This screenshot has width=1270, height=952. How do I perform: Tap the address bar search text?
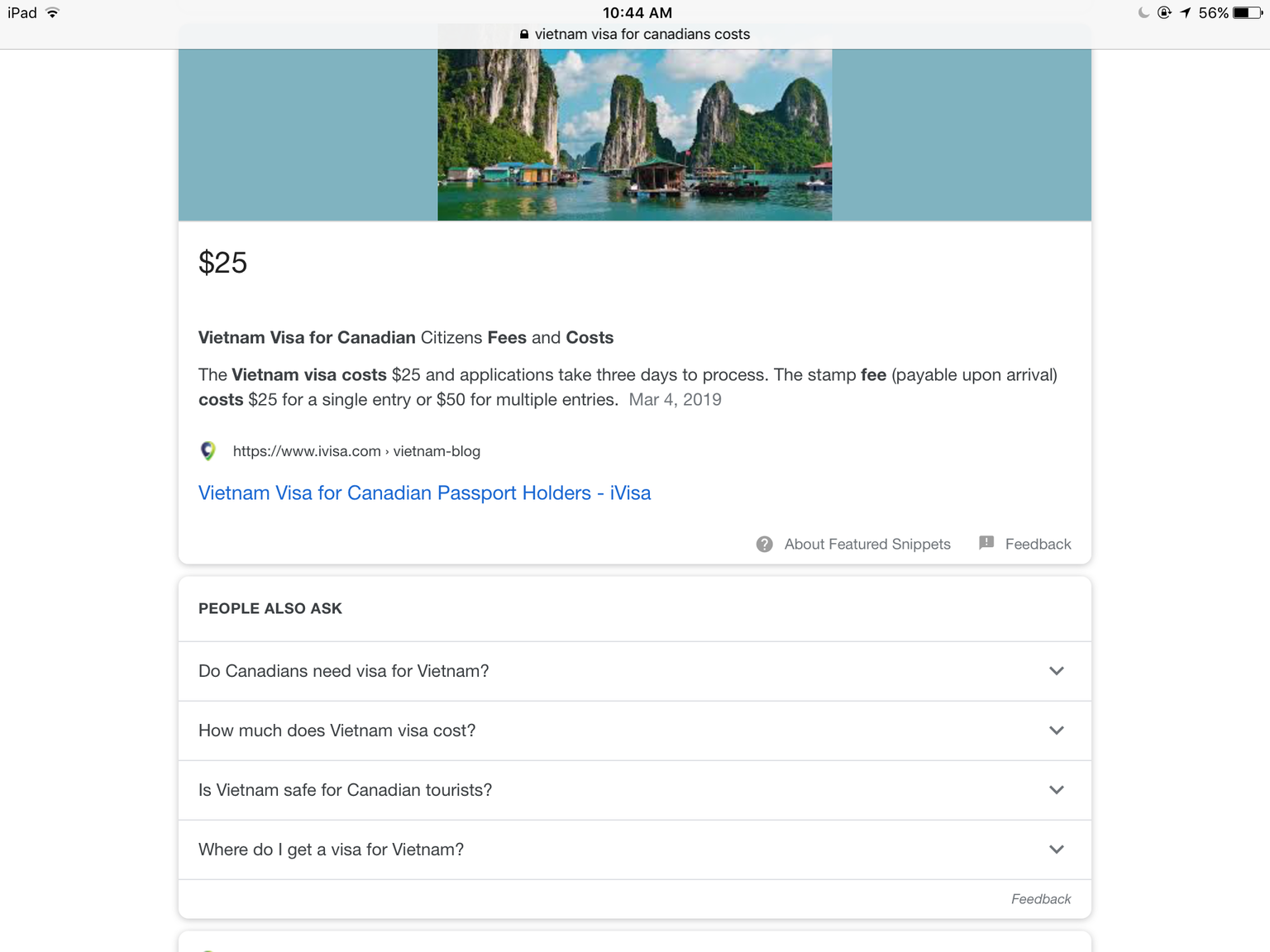click(x=642, y=35)
